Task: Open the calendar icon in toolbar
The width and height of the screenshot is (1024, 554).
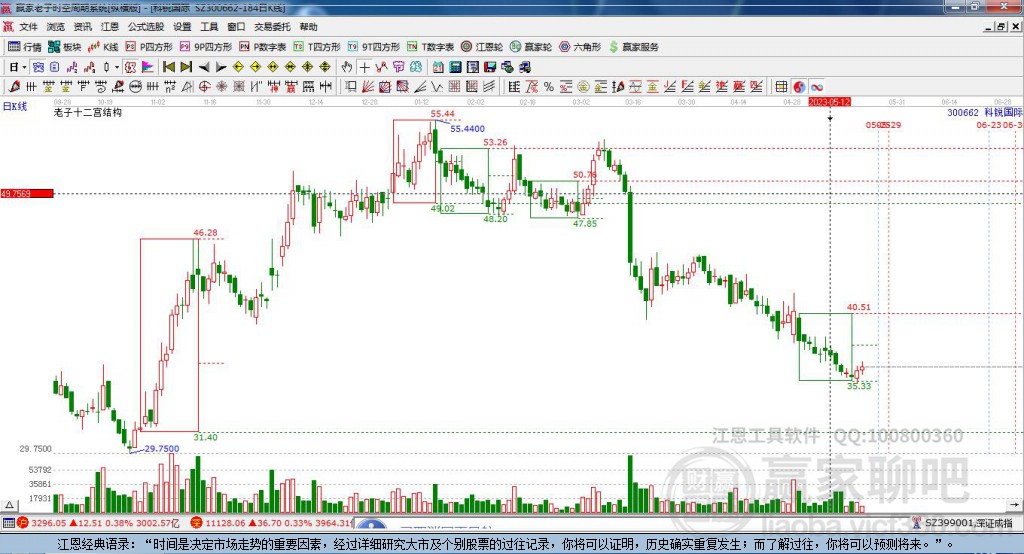Action: tap(438, 67)
